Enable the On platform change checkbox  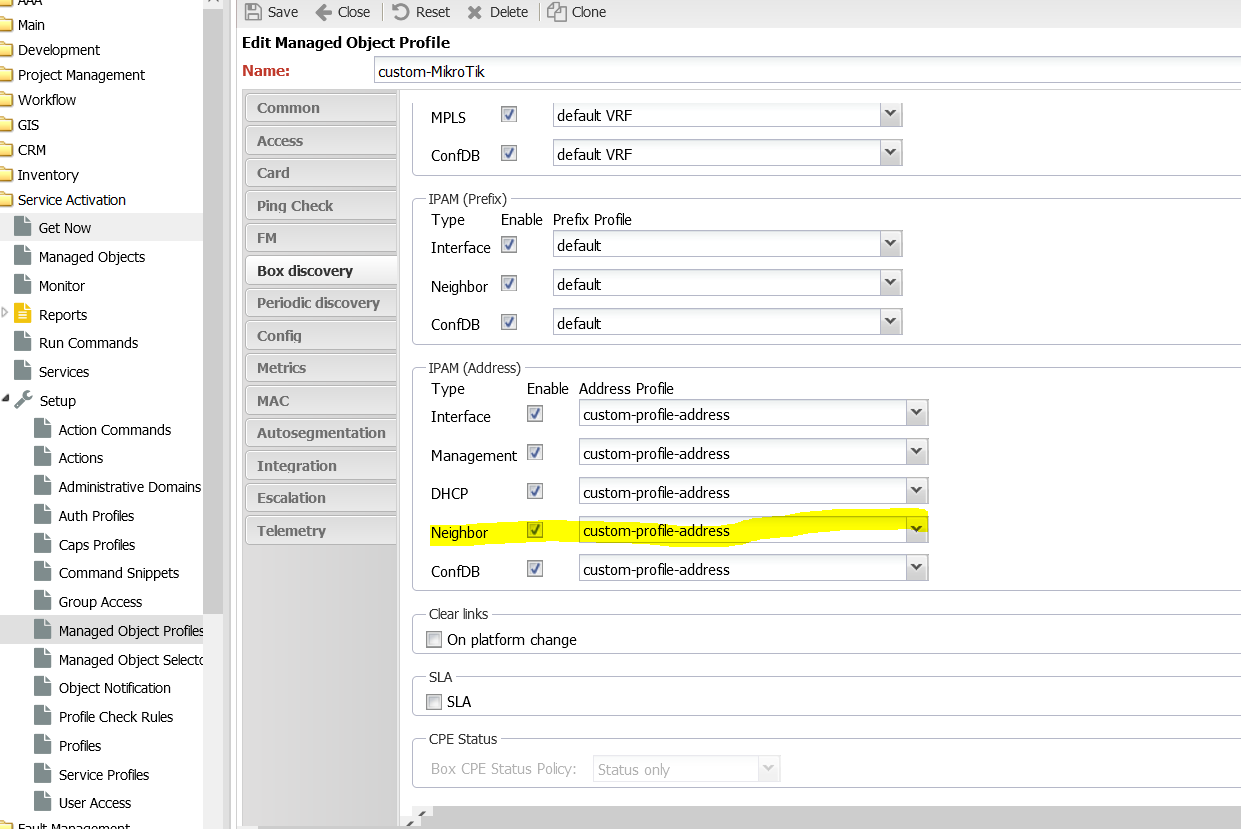coord(434,639)
